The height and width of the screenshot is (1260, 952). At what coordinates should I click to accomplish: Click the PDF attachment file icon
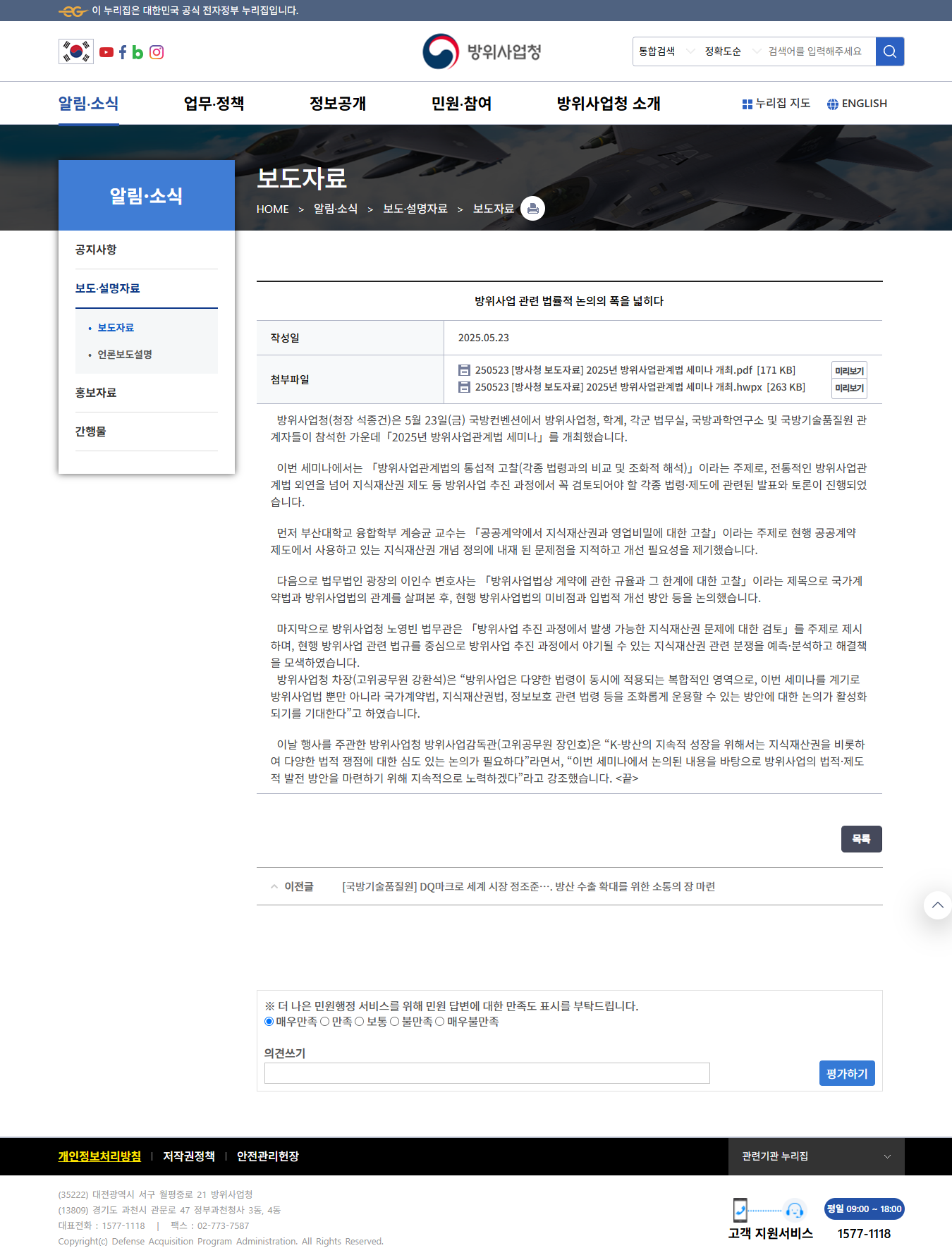coord(464,370)
